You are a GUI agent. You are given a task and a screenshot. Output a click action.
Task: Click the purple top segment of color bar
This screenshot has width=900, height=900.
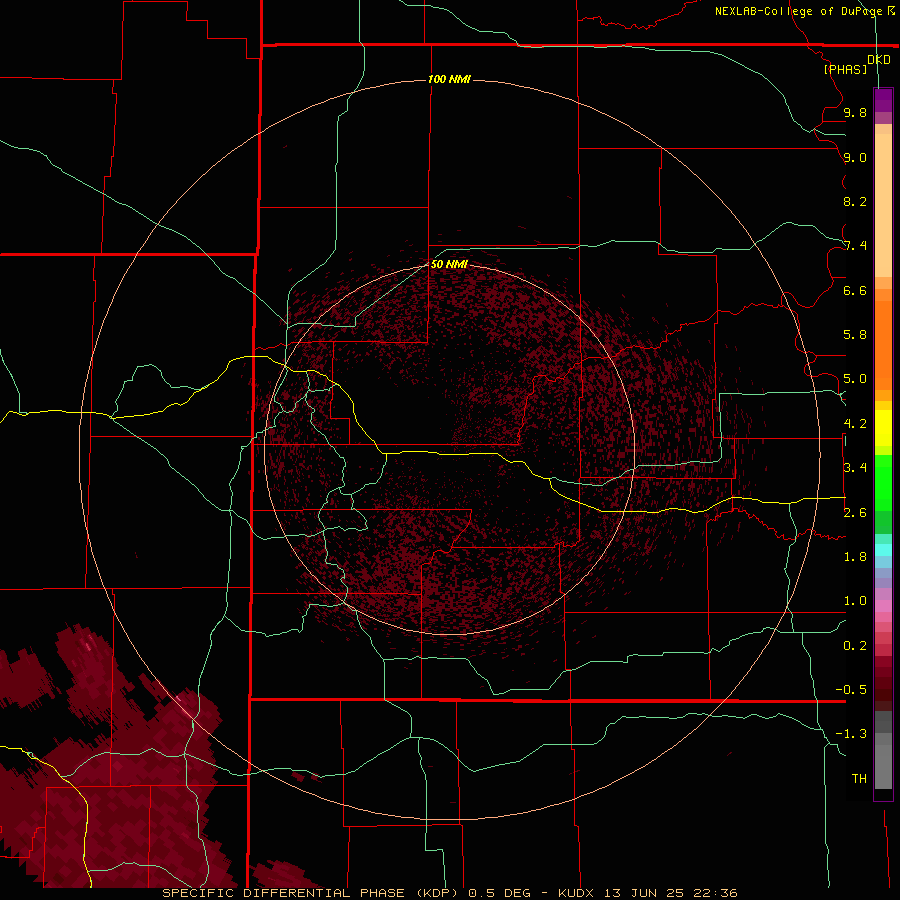point(883,100)
